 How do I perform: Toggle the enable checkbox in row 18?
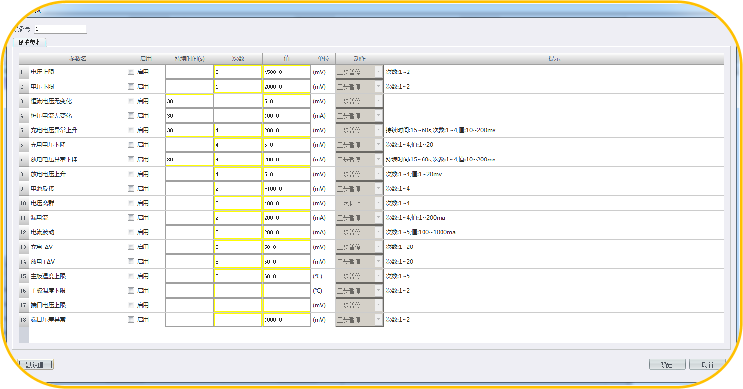(x=131, y=320)
